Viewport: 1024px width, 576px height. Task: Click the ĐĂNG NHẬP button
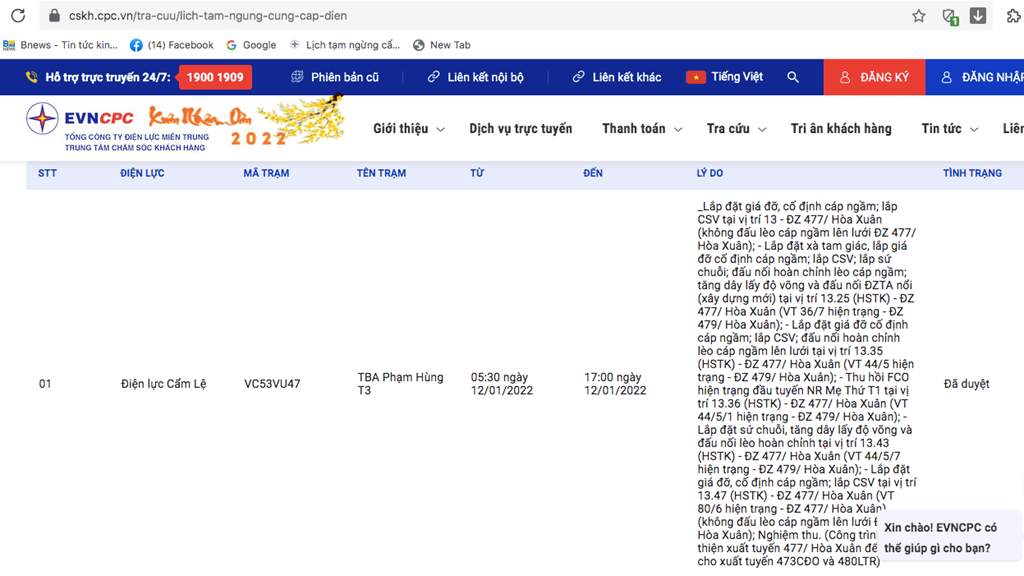[974, 77]
